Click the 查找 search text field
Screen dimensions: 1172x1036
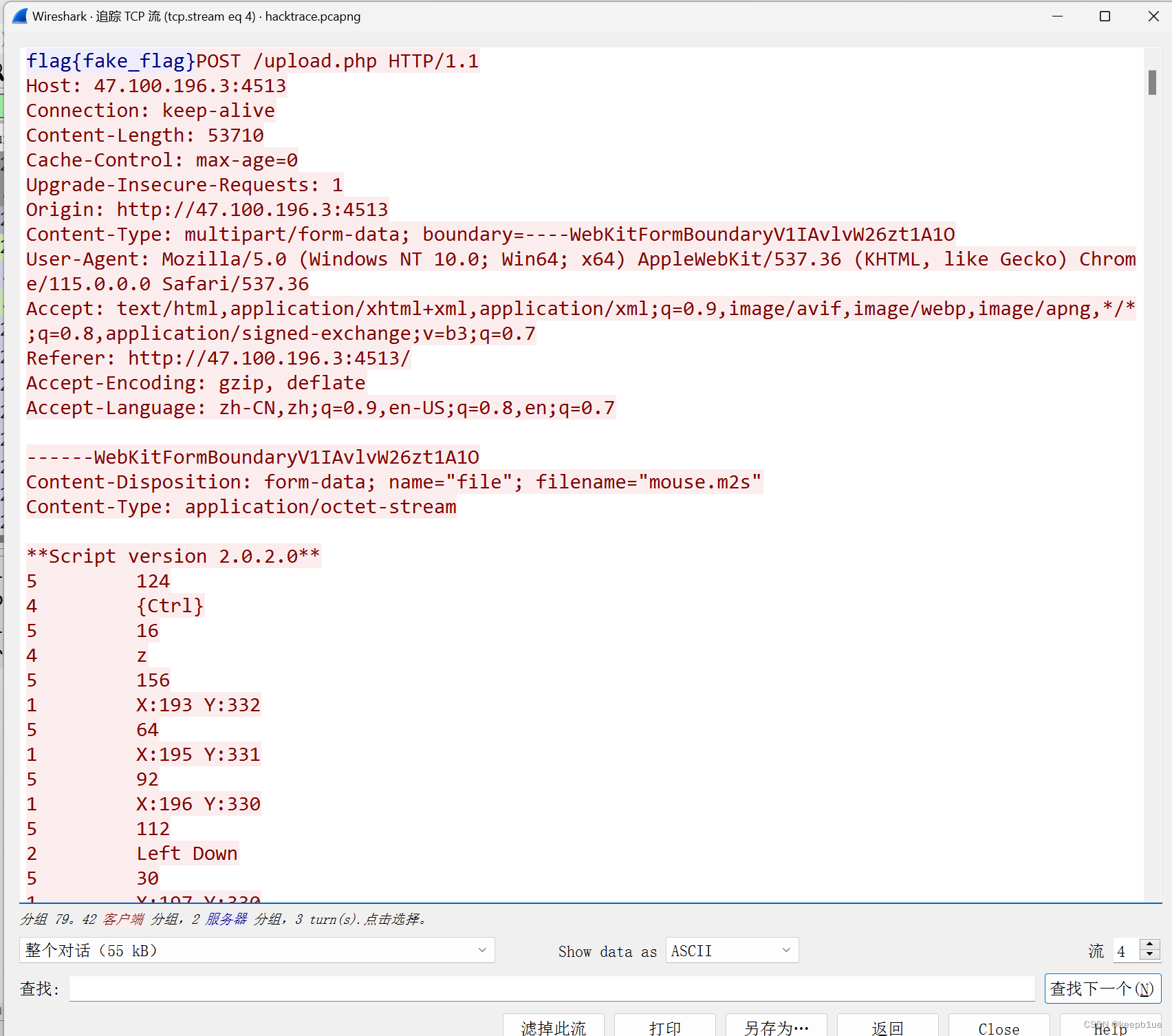pyautogui.click(x=552, y=989)
